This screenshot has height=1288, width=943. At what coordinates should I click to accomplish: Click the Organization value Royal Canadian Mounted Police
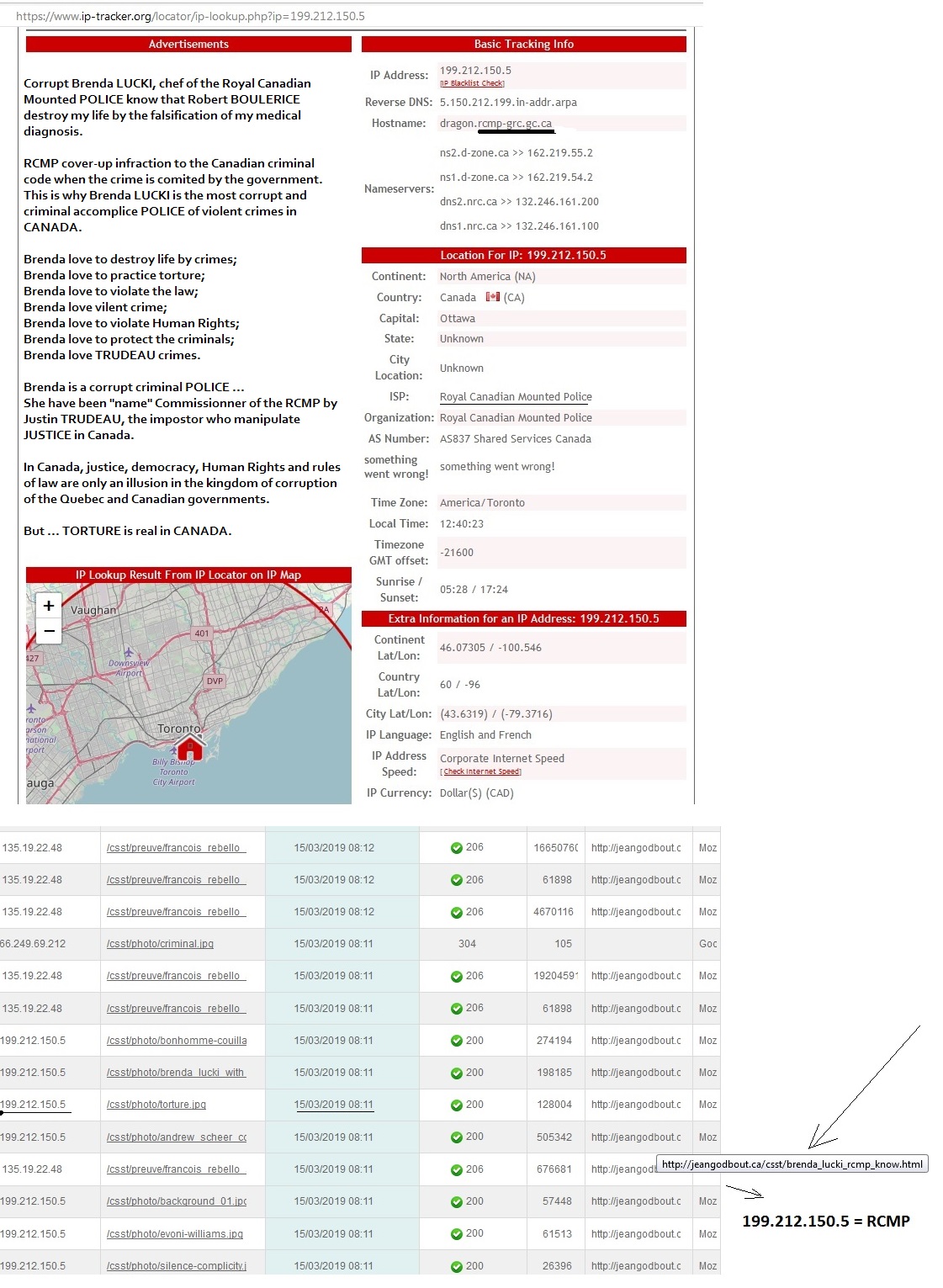point(516,418)
